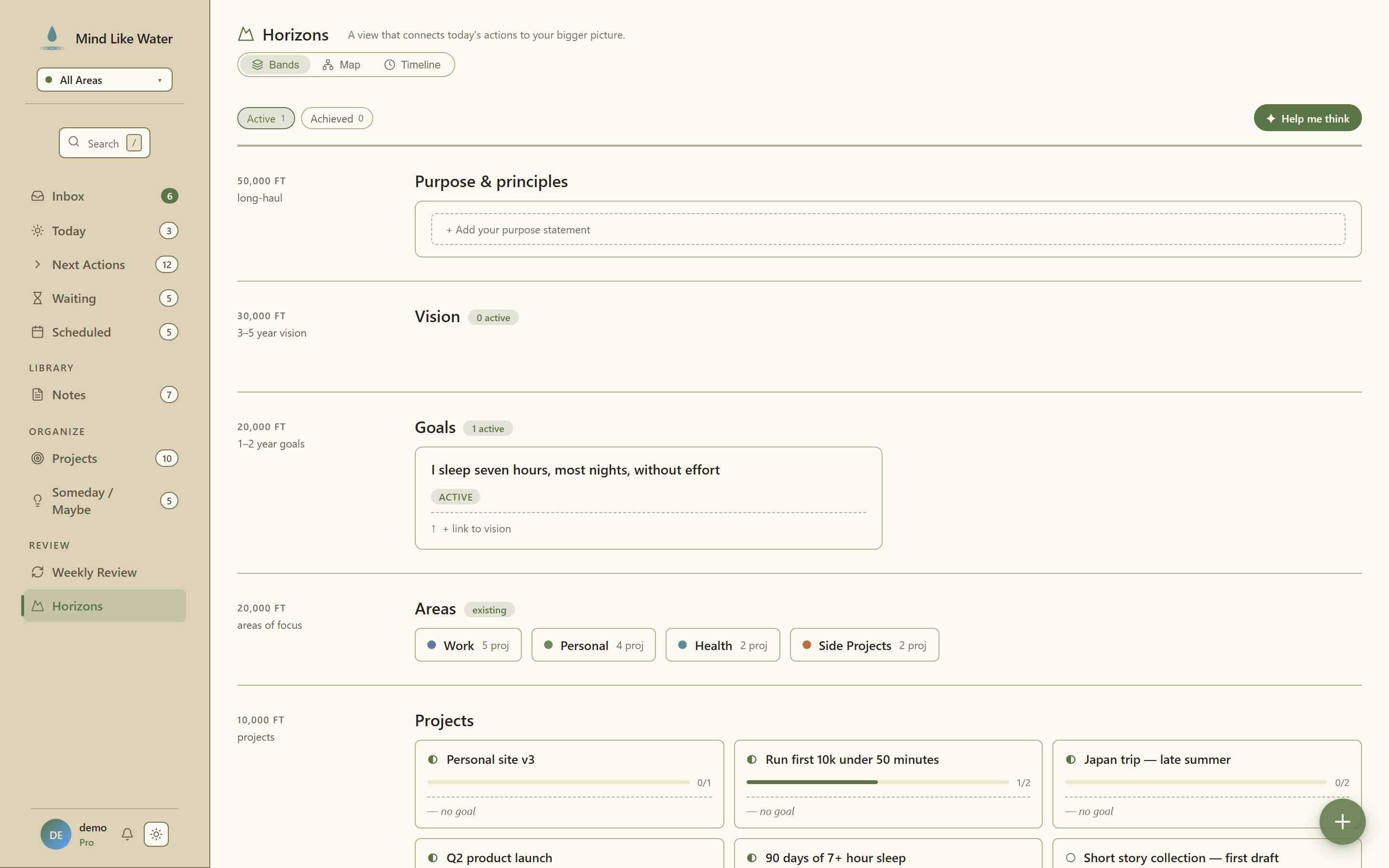Open the All Areas dropdown
The image size is (1389, 868).
[x=105, y=80]
